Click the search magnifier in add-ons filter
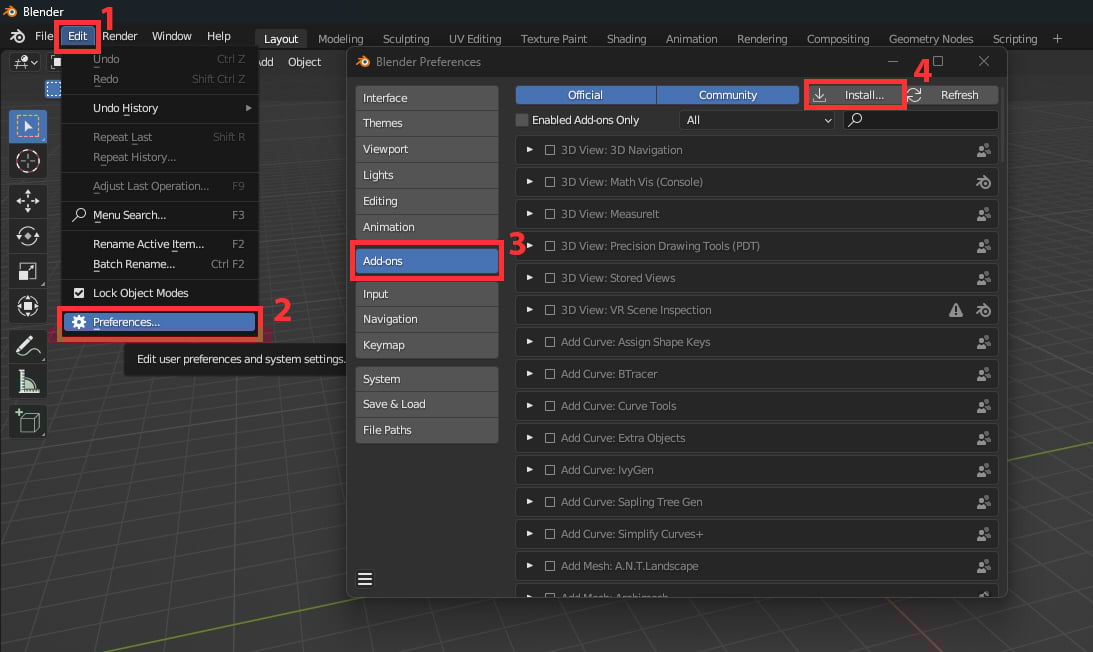Screen dimensions: 1093x652 (x=855, y=120)
